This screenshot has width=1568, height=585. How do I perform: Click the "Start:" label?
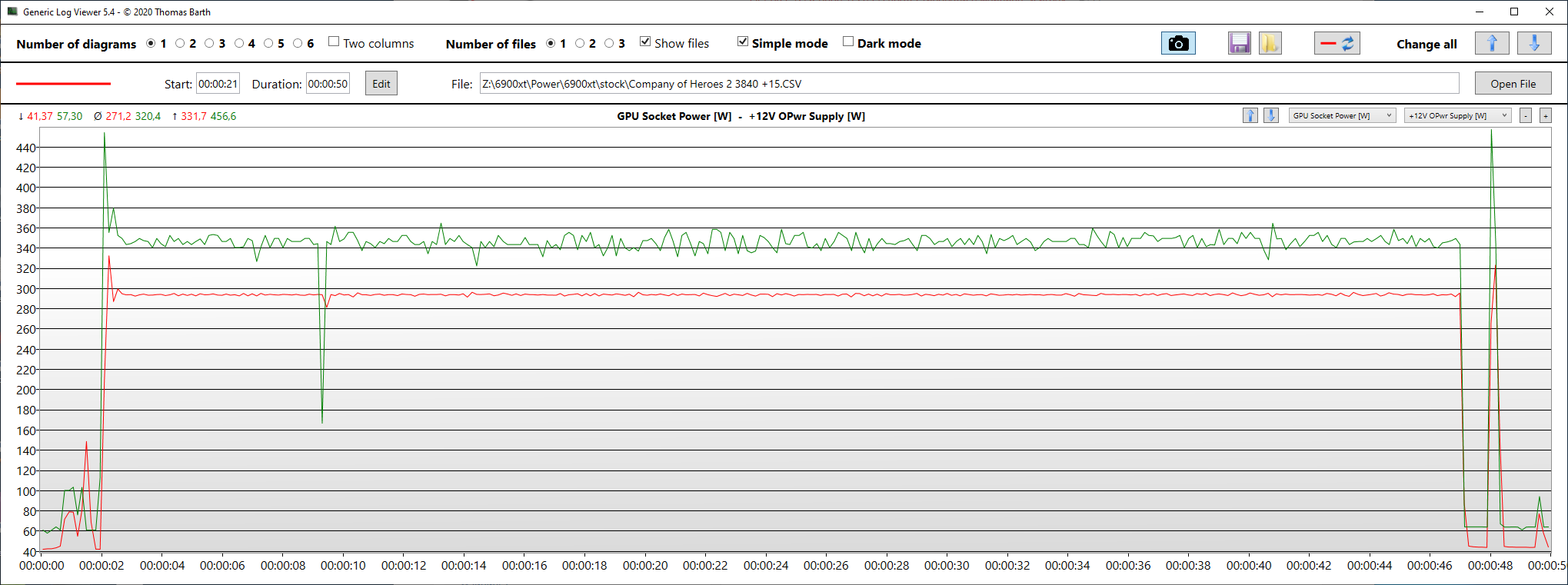coord(178,84)
